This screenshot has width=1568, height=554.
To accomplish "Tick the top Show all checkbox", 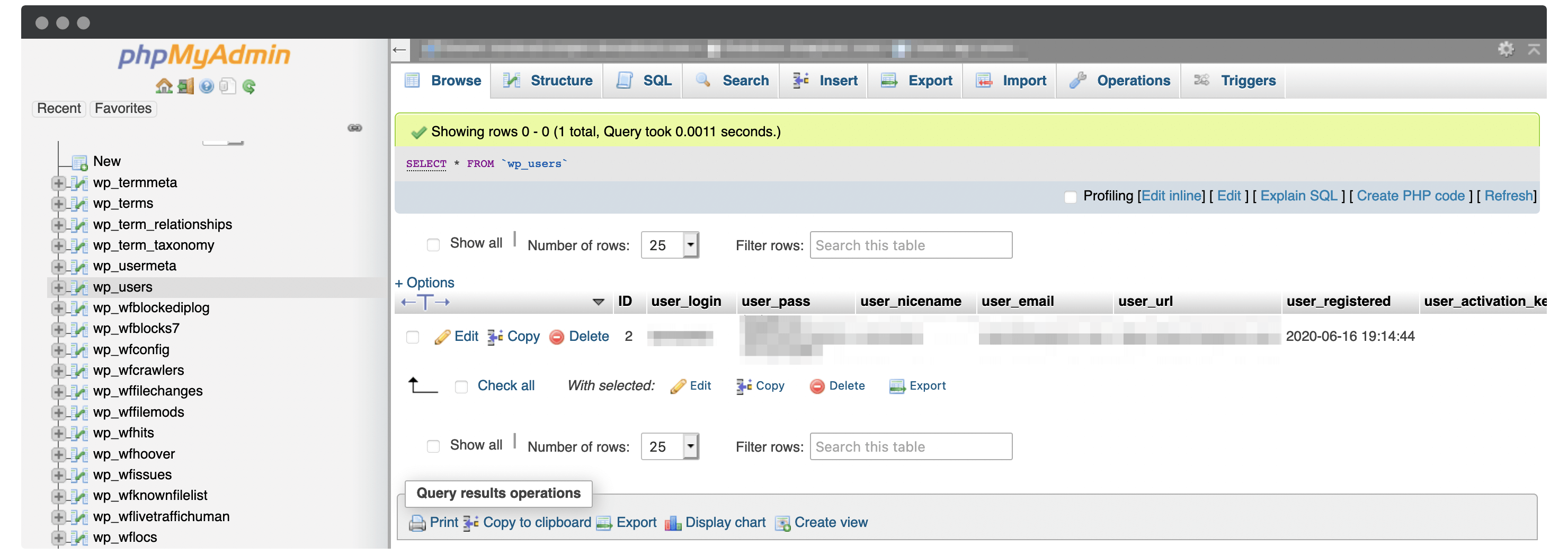I will click(x=433, y=244).
